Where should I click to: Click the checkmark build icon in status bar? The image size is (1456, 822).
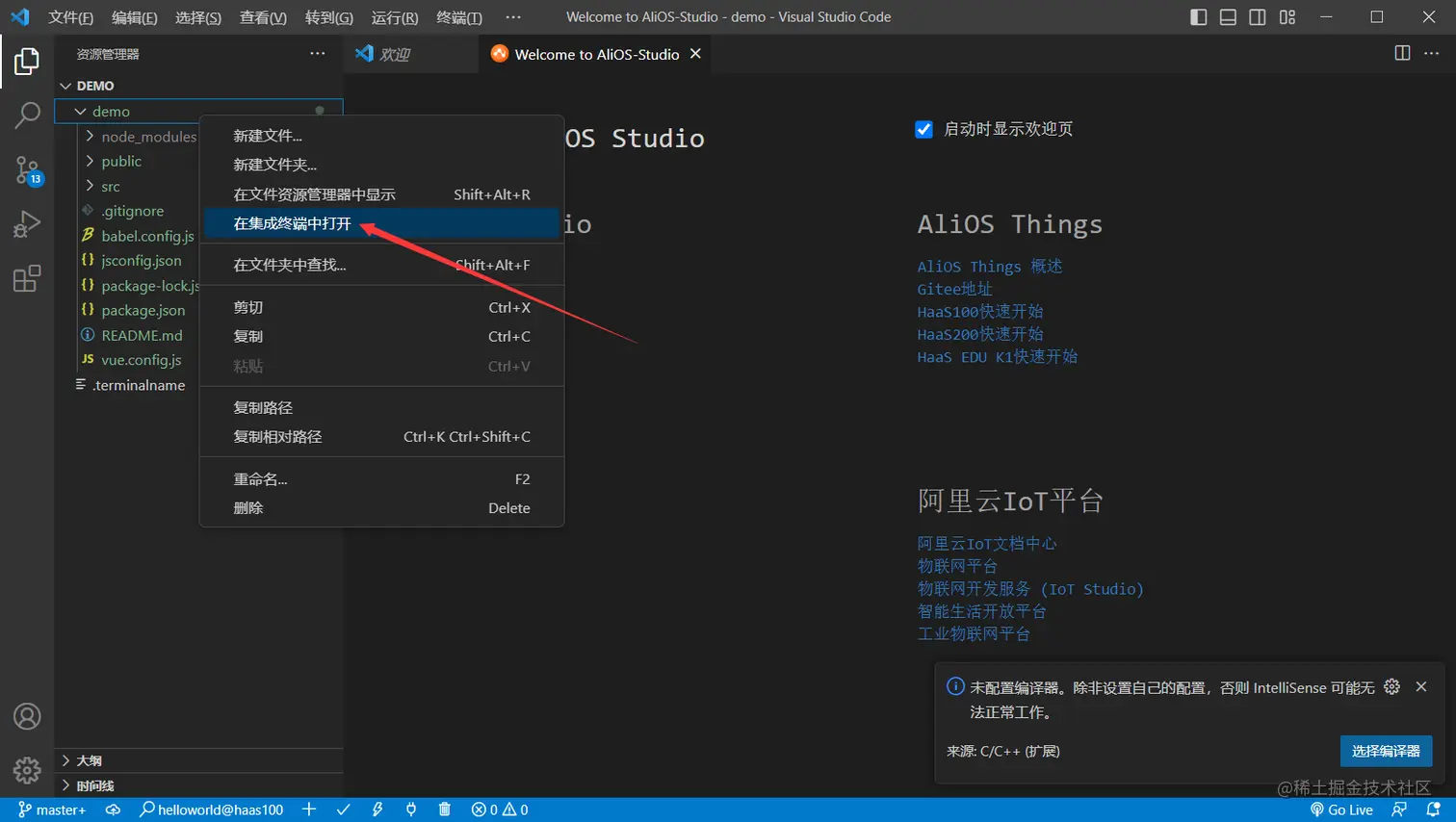click(x=343, y=809)
